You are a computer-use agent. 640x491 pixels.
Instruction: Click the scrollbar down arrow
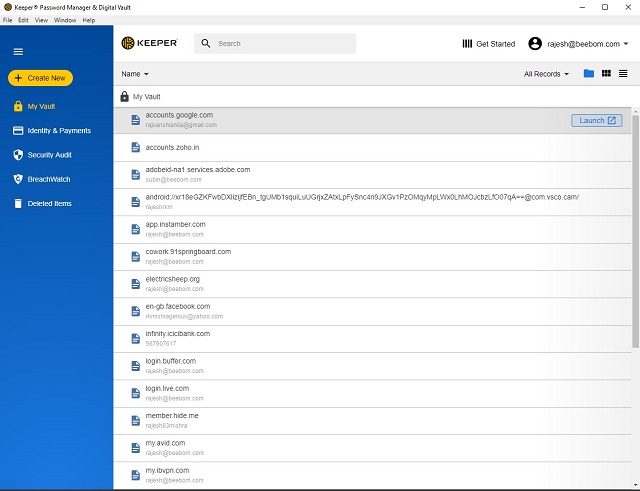(636, 484)
